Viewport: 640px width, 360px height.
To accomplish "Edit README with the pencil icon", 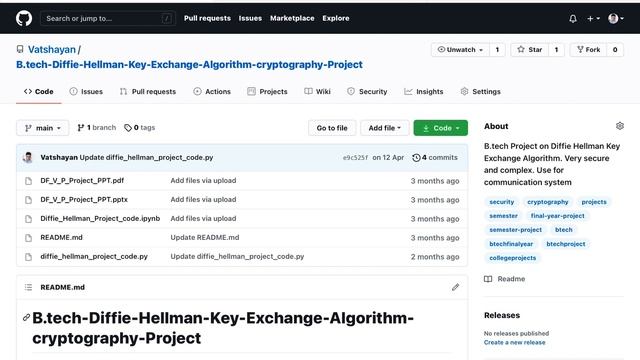I will (x=456, y=287).
